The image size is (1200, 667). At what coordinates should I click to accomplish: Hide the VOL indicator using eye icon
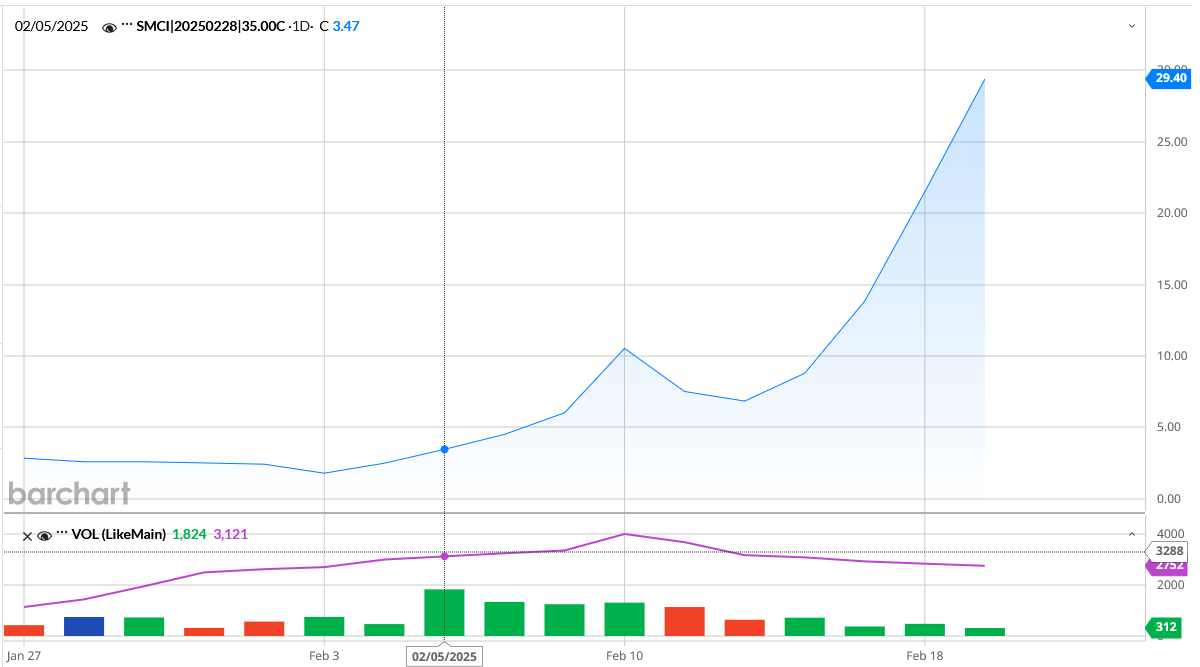(44, 535)
